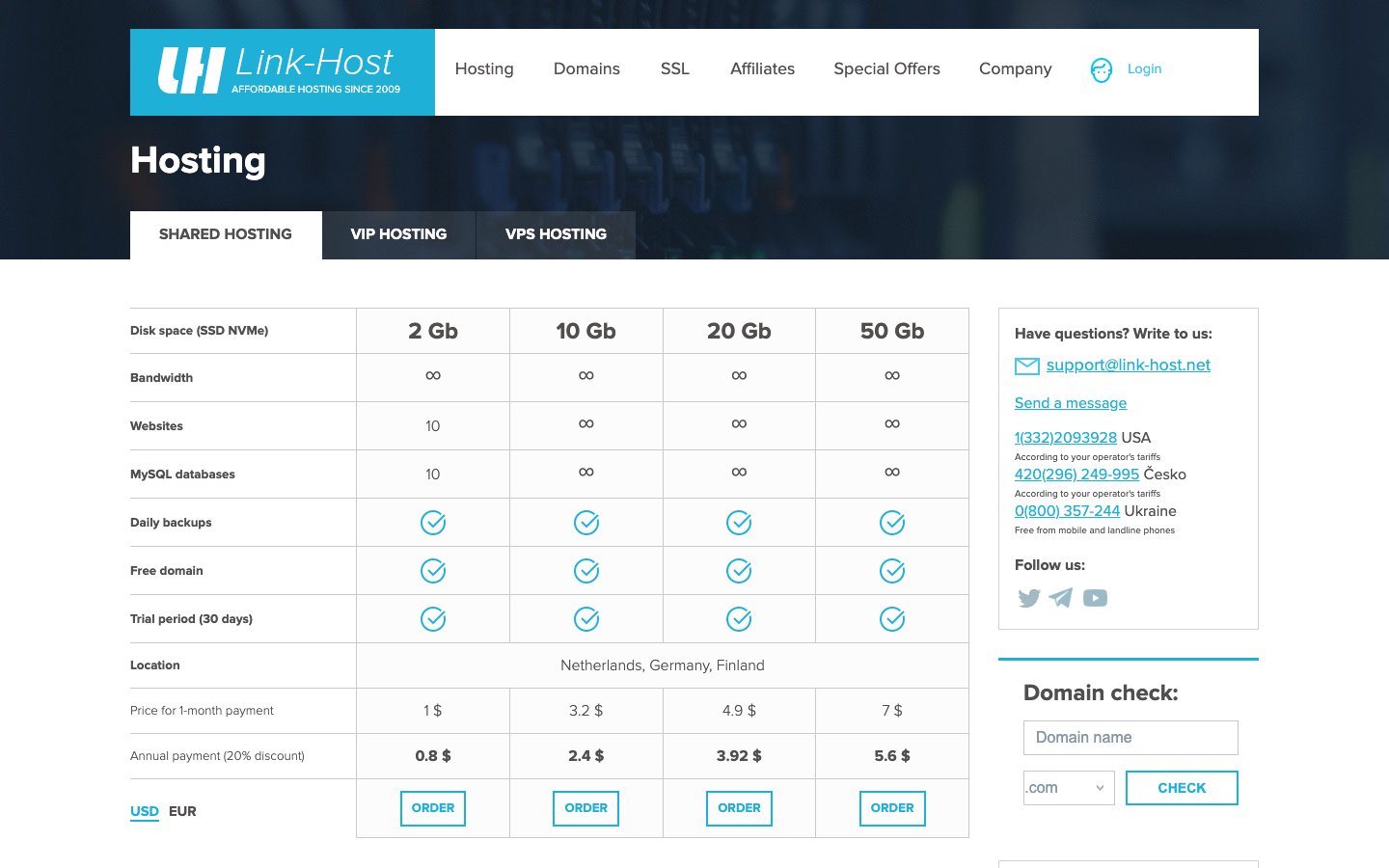
Task: Open the Telegram channel icon
Action: click(x=1061, y=598)
